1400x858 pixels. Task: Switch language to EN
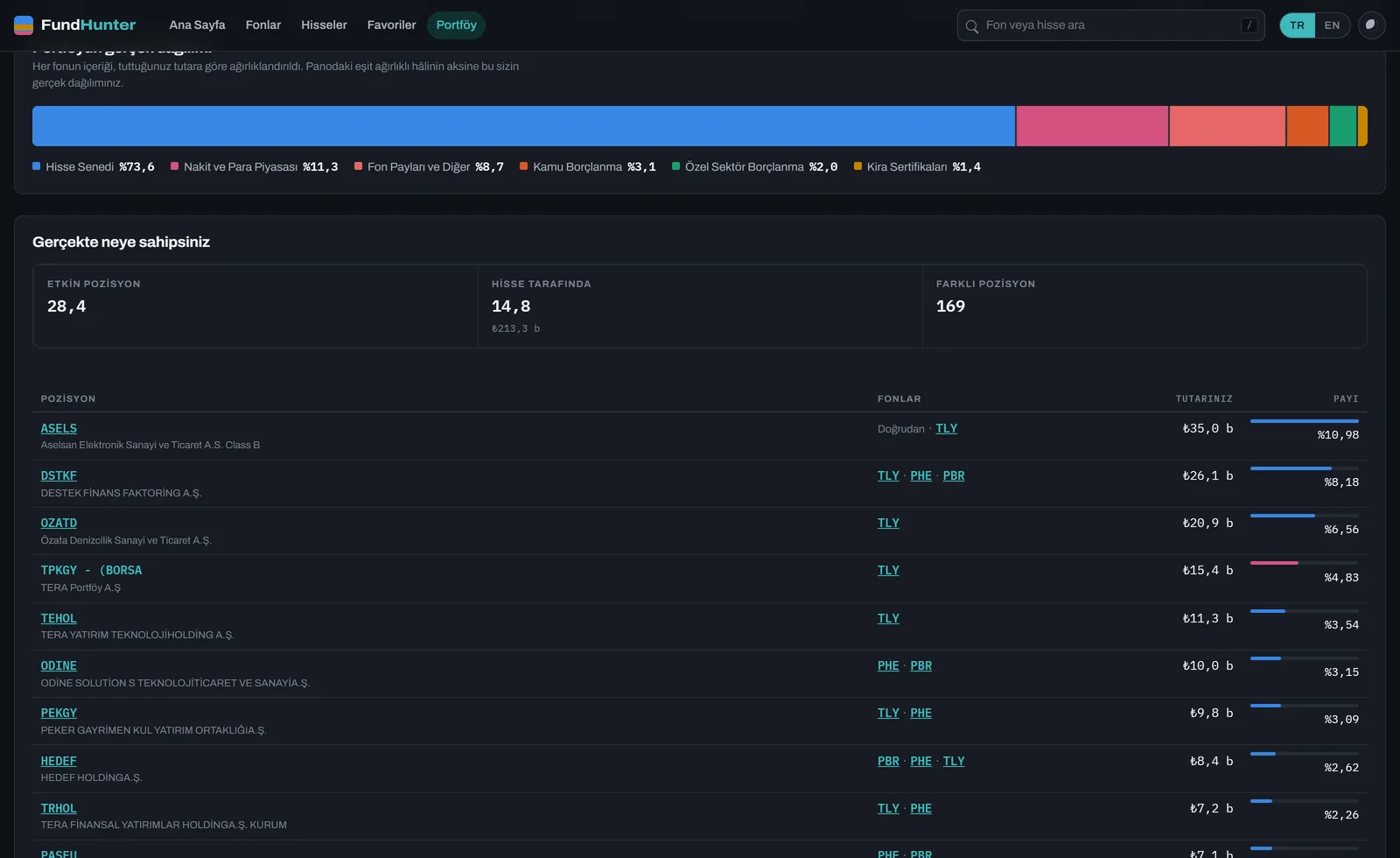tap(1333, 25)
